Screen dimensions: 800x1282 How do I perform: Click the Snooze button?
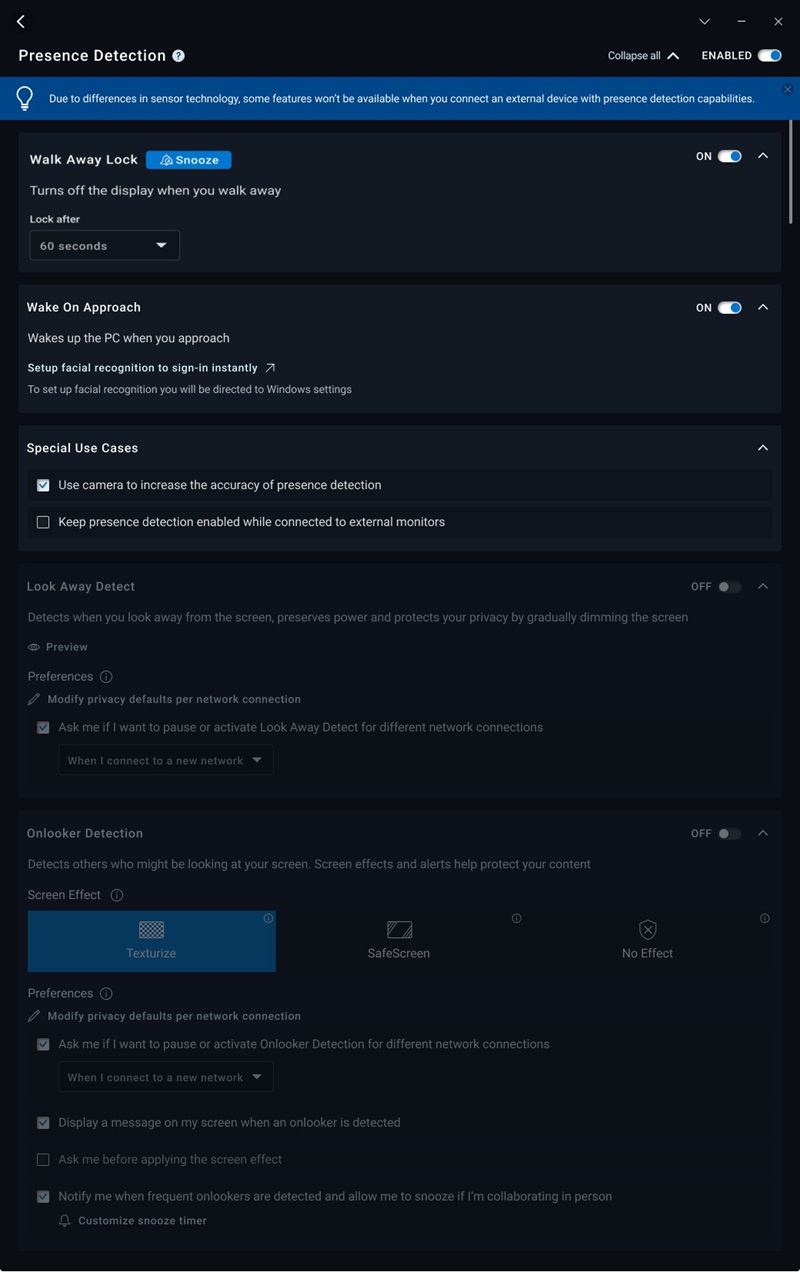coord(189,160)
